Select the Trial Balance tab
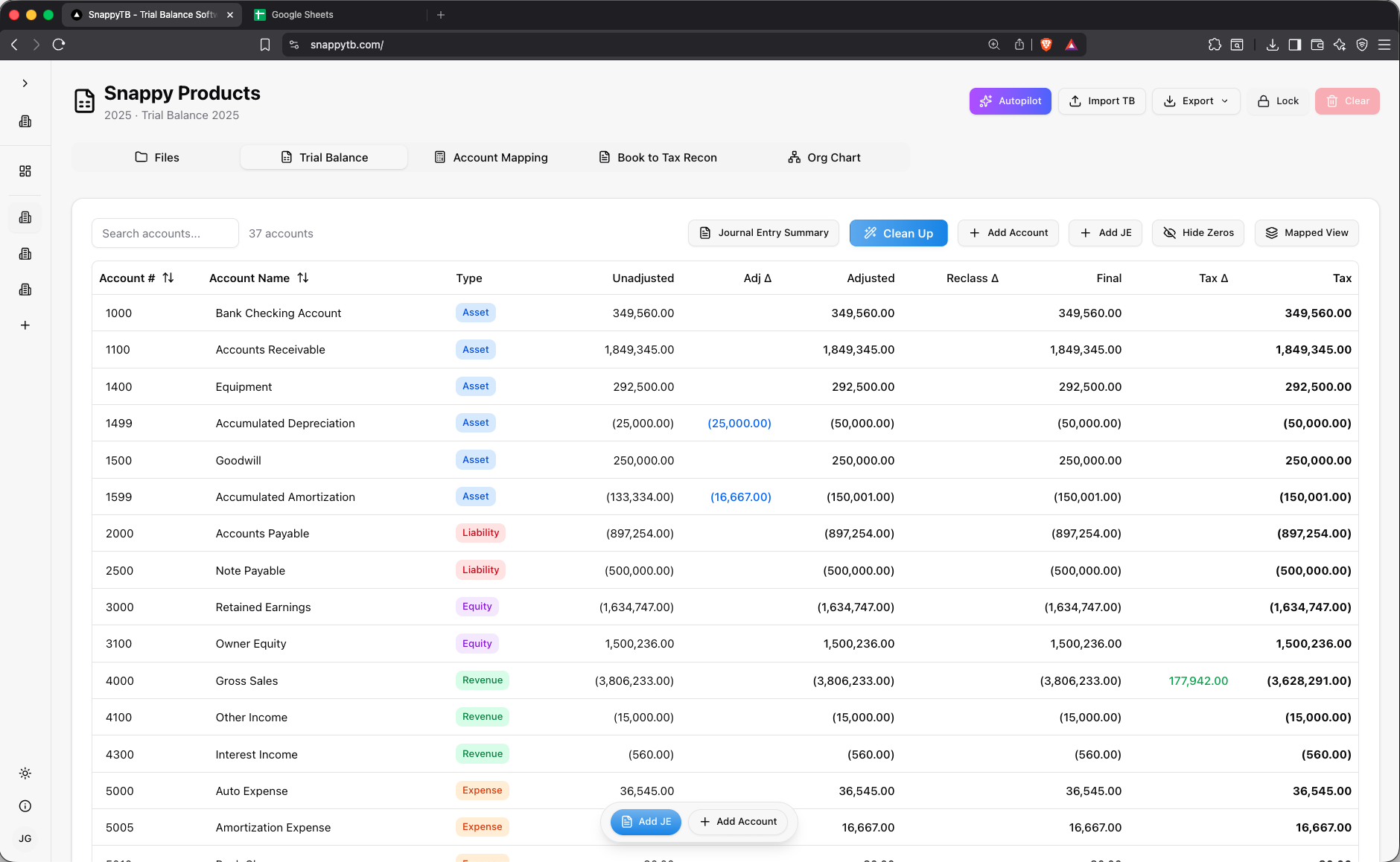This screenshot has width=1400, height=862. tap(324, 157)
